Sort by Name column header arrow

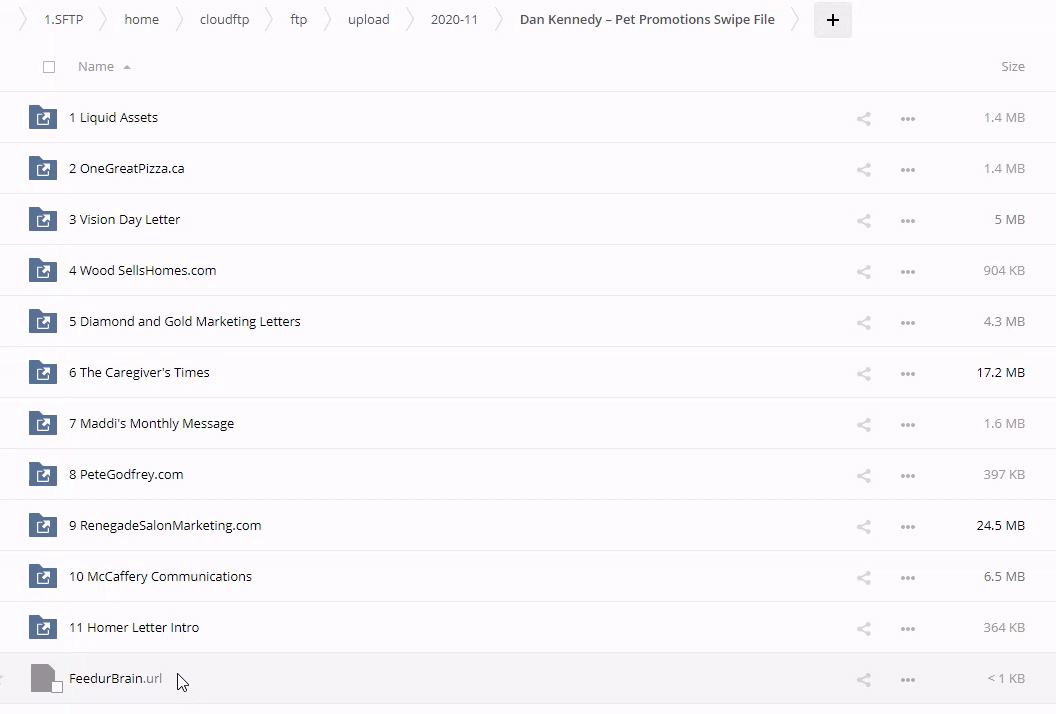tap(127, 67)
